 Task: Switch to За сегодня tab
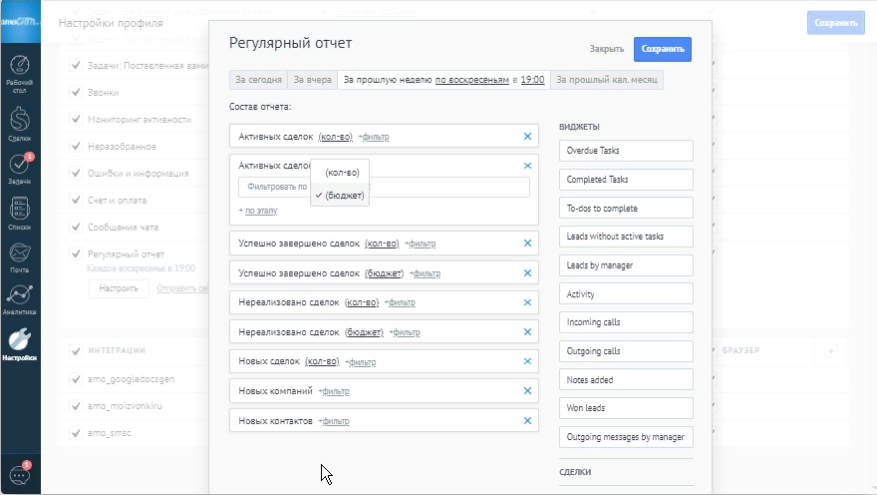pyautogui.click(x=259, y=79)
